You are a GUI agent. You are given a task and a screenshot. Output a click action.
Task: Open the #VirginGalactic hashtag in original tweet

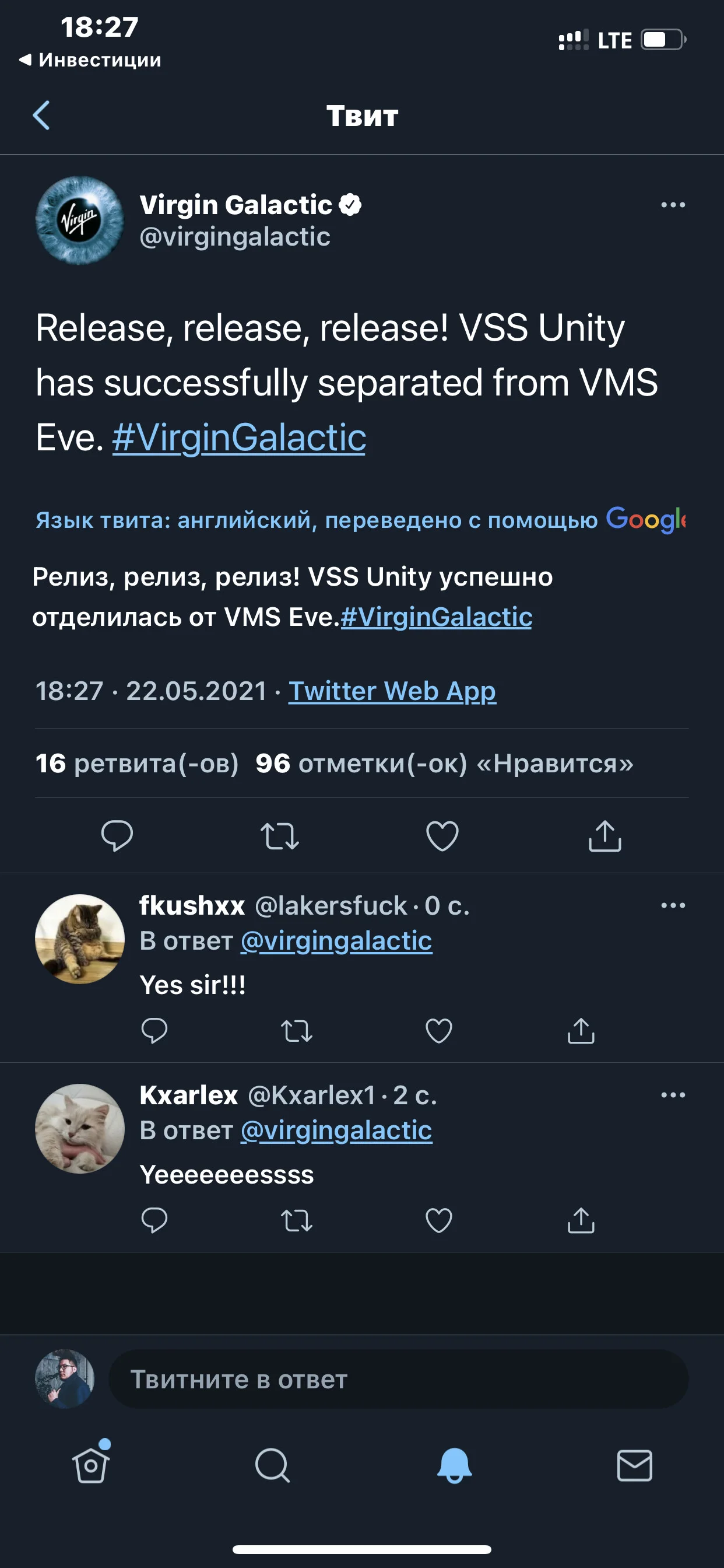click(x=239, y=437)
